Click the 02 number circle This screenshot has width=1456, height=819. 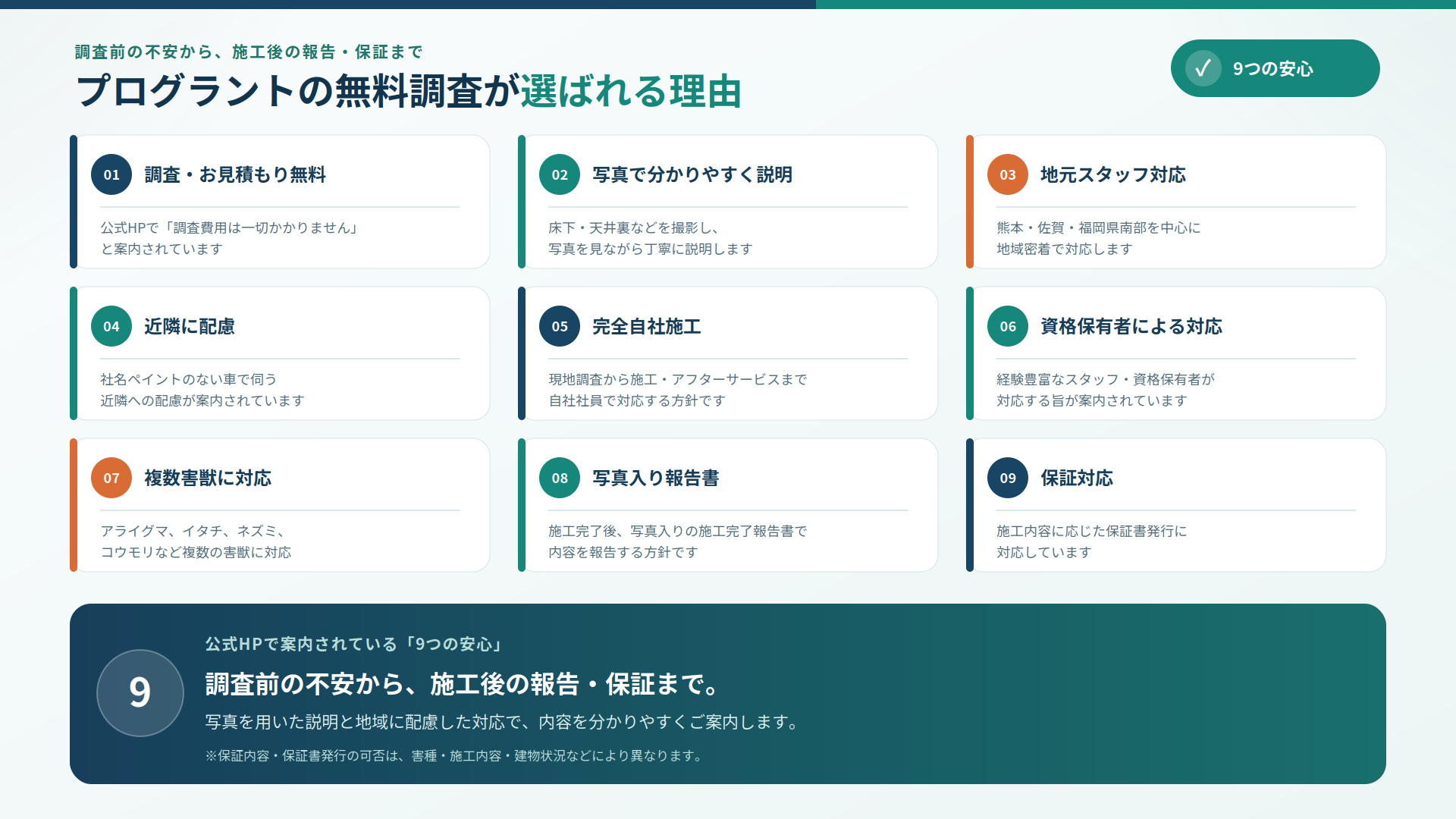(x=560, y=174)
